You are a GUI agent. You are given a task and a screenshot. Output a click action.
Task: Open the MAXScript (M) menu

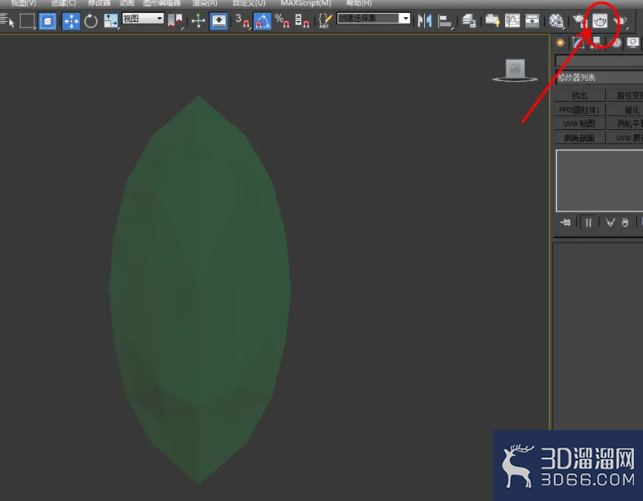(306, 3)
